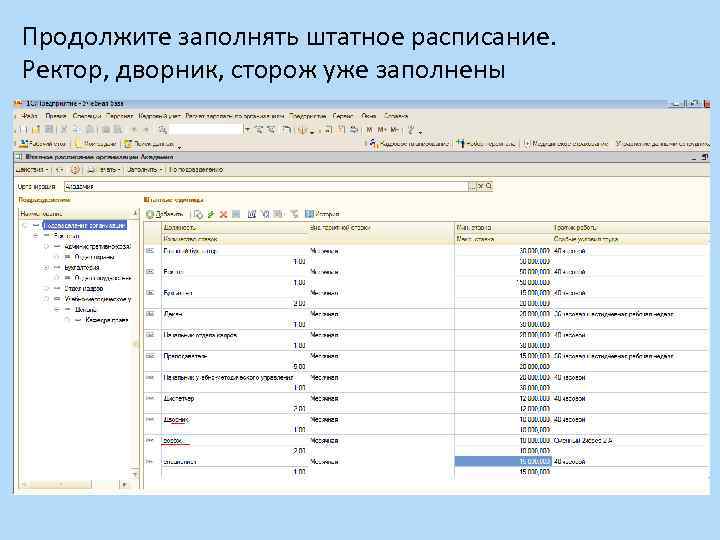Toggle expander of Учебно-методическое tree node
Image resolution: width=720 pixels, height=540 pixels.
pyautogui.click(x=46, y=299)
